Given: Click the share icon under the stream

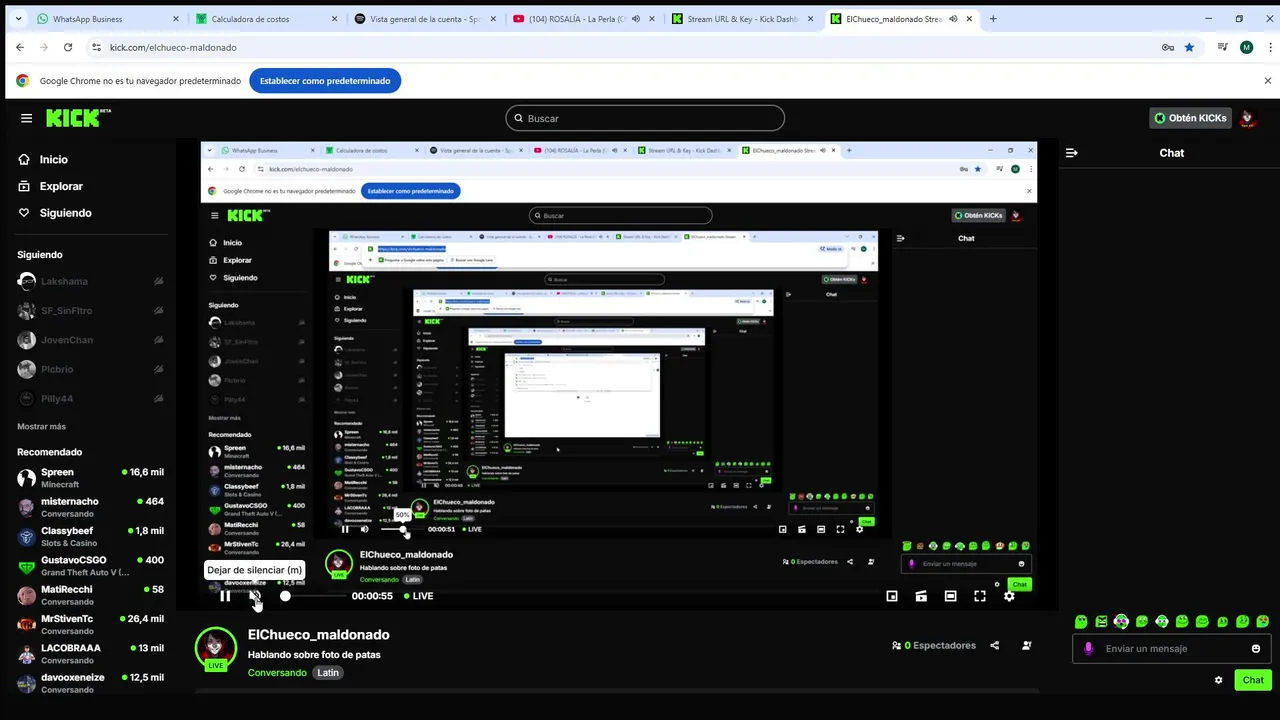Looking at the screenshot, I should click(994, 646).
